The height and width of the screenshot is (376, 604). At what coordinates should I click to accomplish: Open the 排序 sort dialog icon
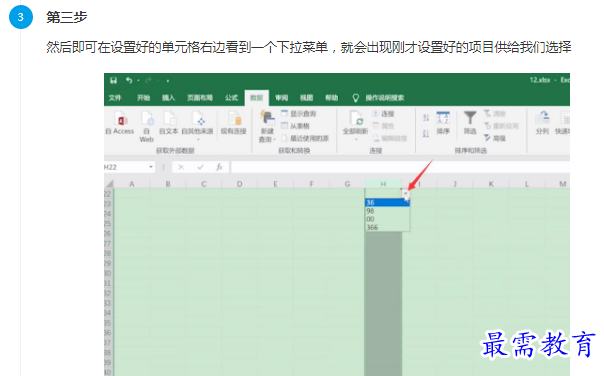point(443,123)
